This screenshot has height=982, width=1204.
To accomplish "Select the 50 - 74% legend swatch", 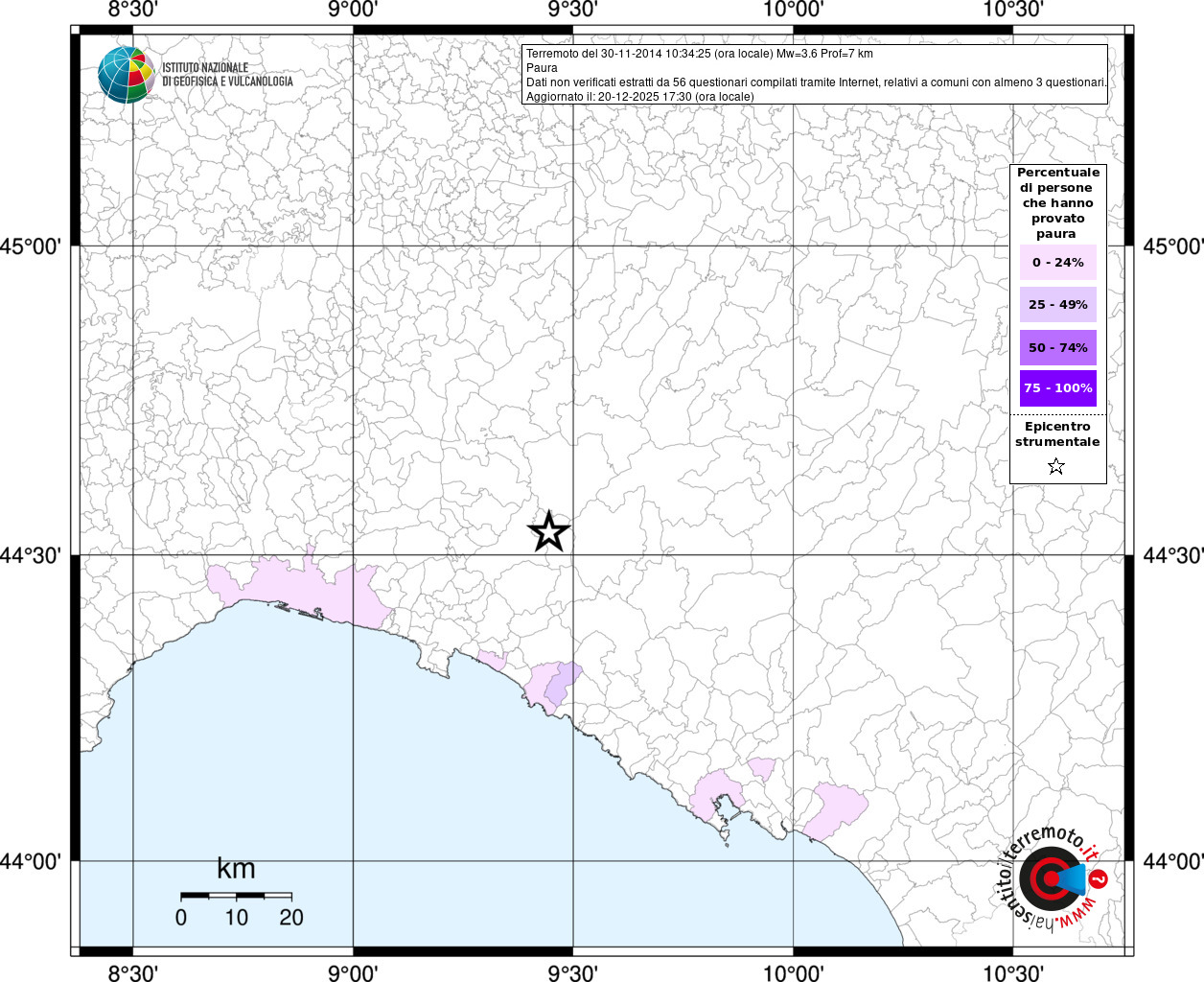I will point(1057,347).
